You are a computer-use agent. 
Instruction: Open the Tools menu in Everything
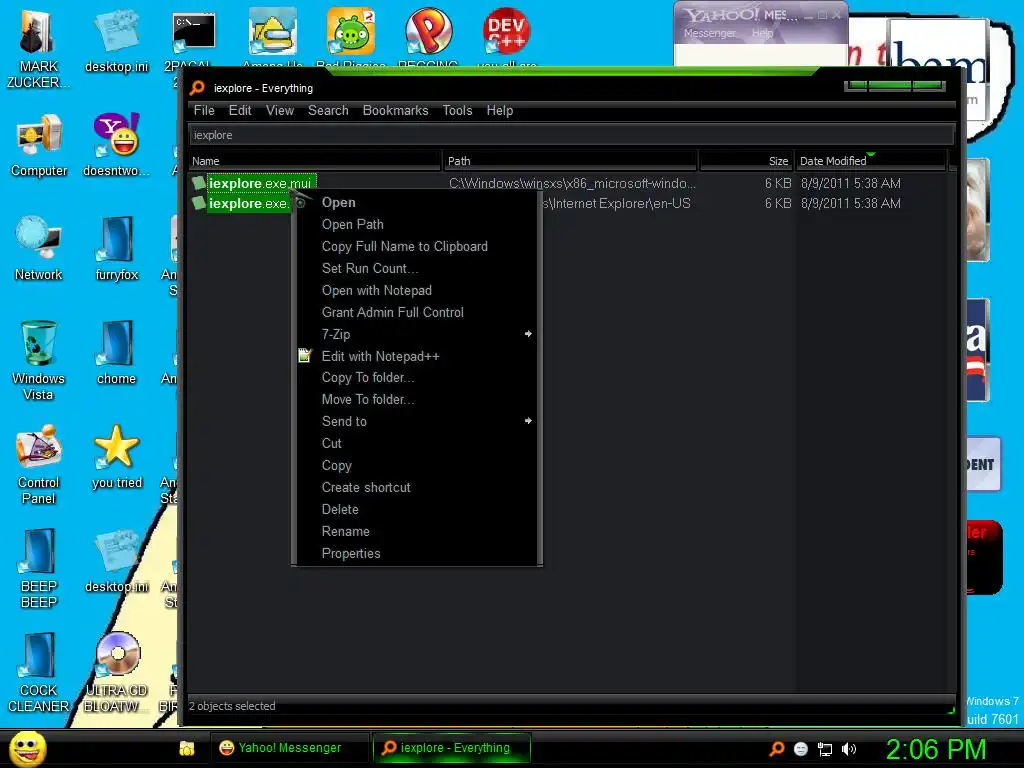coord(457,110)
